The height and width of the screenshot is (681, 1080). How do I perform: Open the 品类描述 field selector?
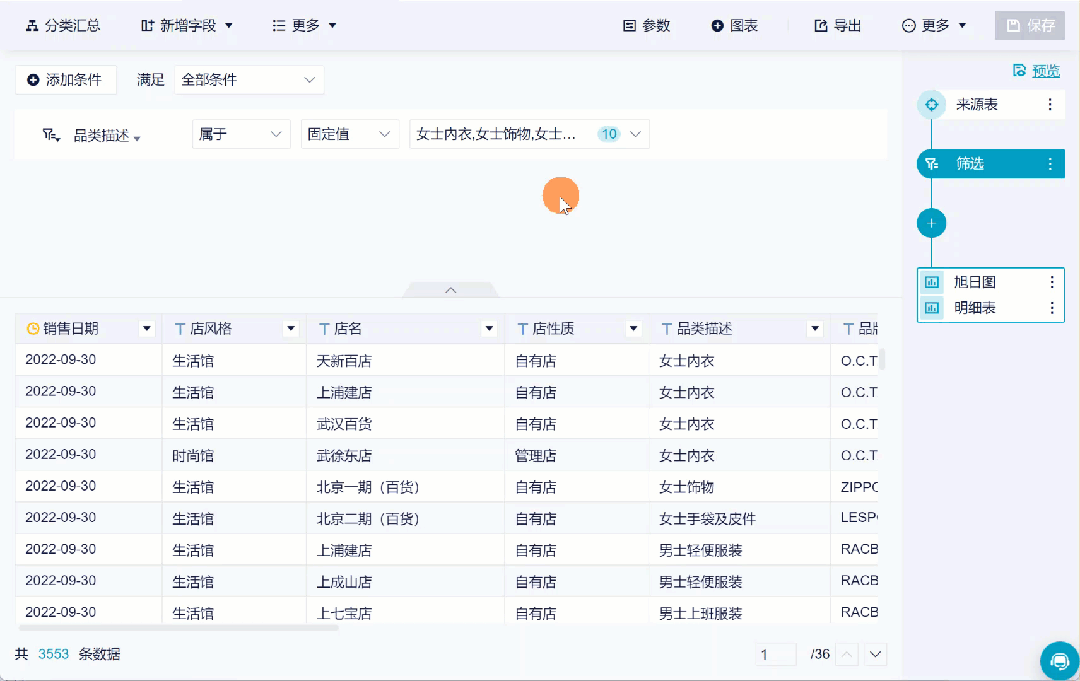[x=107, y=136]
